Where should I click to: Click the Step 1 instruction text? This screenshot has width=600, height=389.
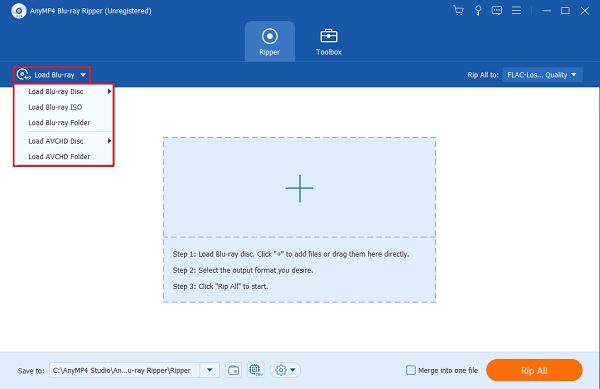(x=291, y=254)
